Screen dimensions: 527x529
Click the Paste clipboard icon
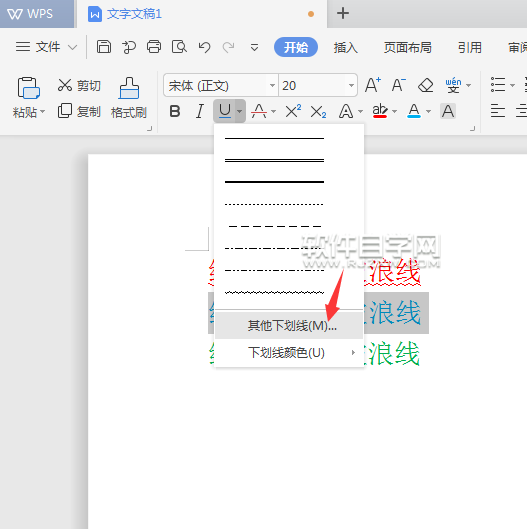pos(28,88)
